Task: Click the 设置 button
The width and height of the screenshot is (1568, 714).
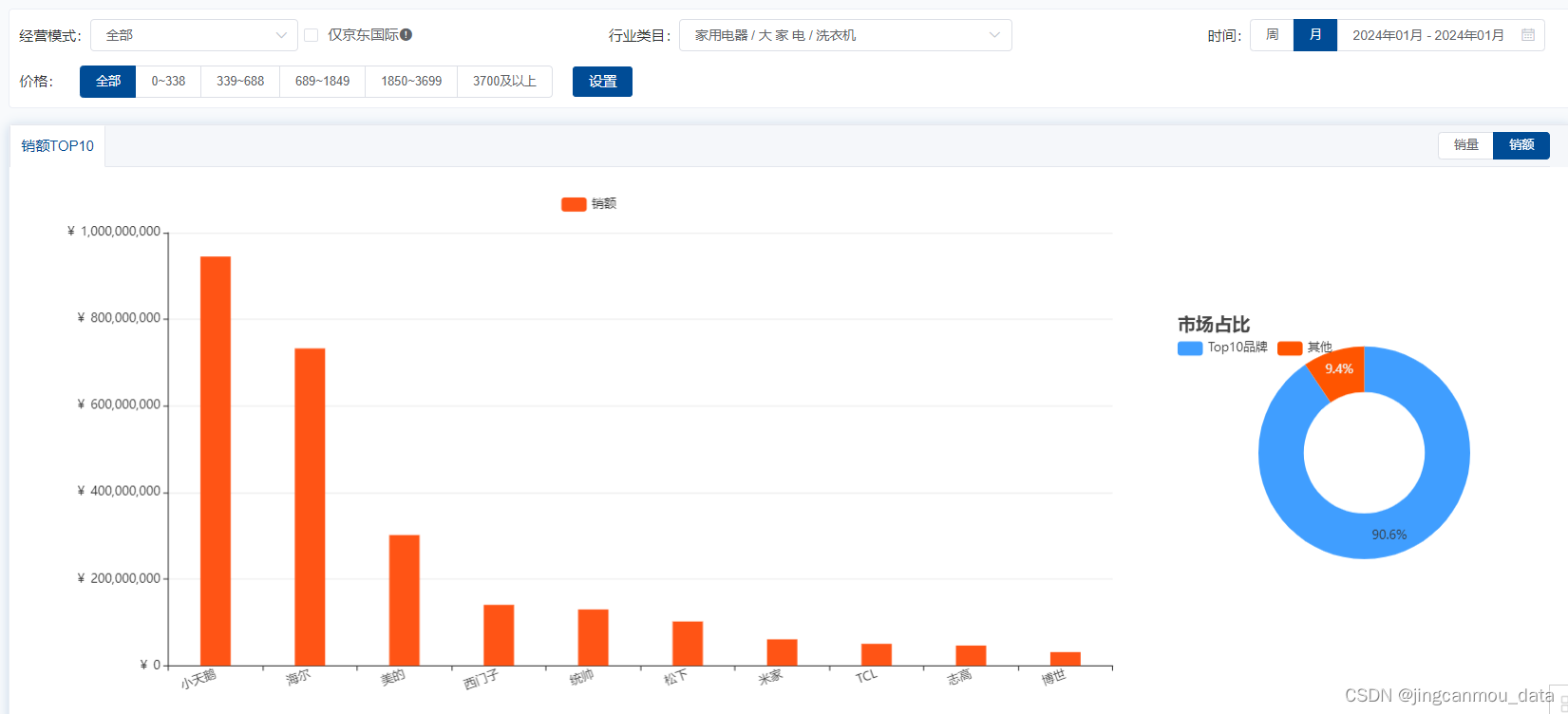Action: 602,82
